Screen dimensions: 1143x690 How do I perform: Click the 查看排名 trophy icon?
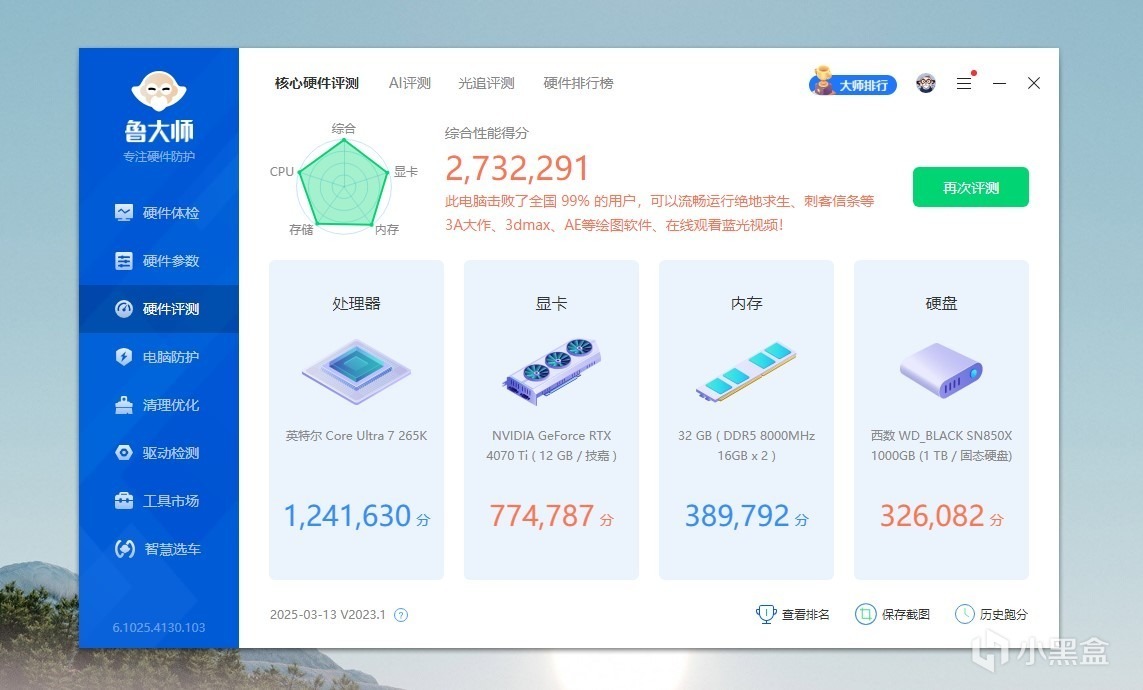coord(765,614)
